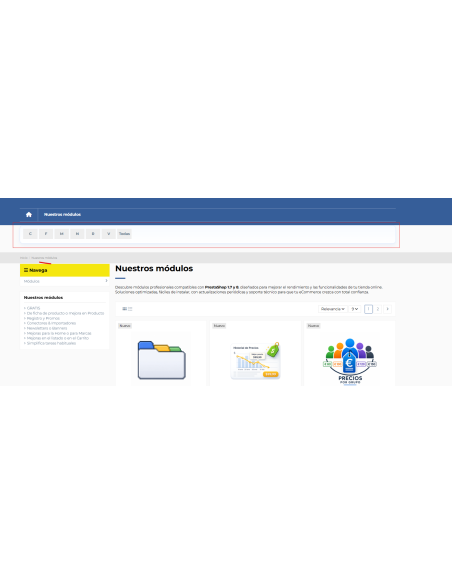
Task: Open the price history chart module thumbnail
Action: pyautogui.click(x=255, y=359)
